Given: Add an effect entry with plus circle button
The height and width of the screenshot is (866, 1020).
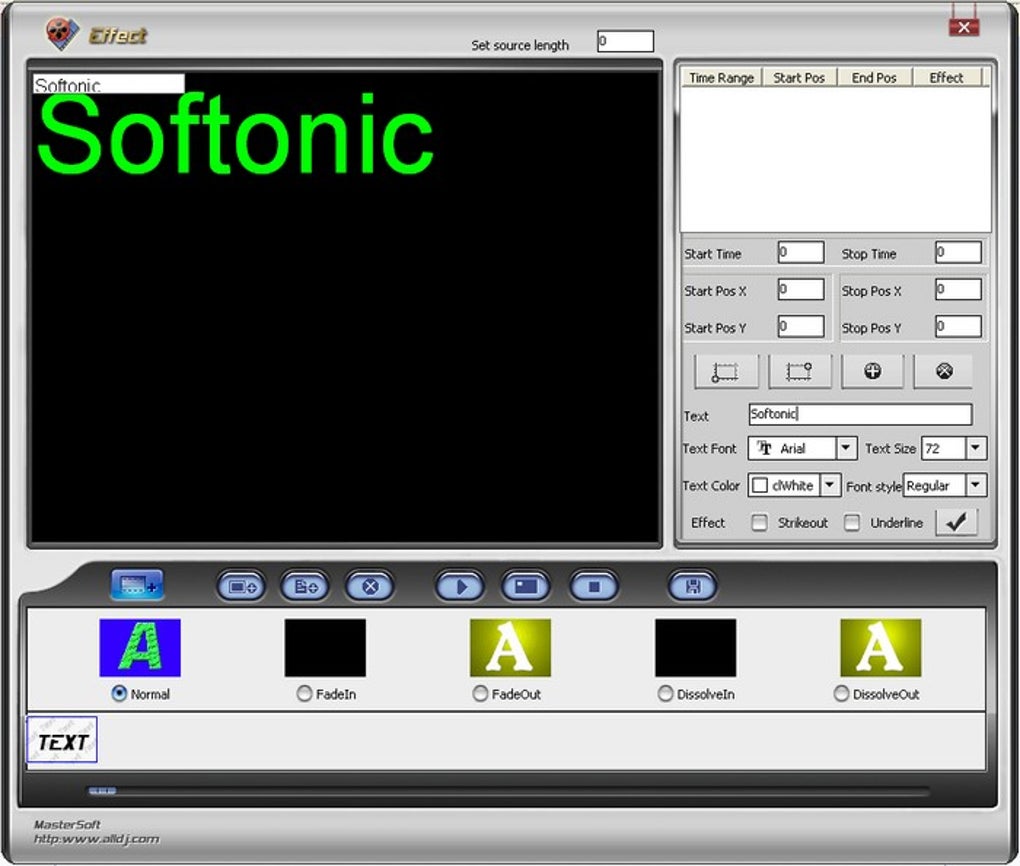Looking at the screenshot, I should pyautogui.click(x=872, y=372).
